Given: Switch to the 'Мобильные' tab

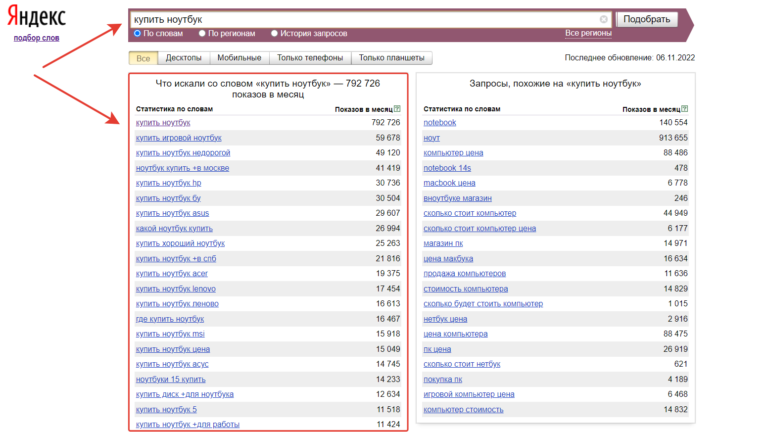Looking at the screenshot, I should click(x=239, y=58).
